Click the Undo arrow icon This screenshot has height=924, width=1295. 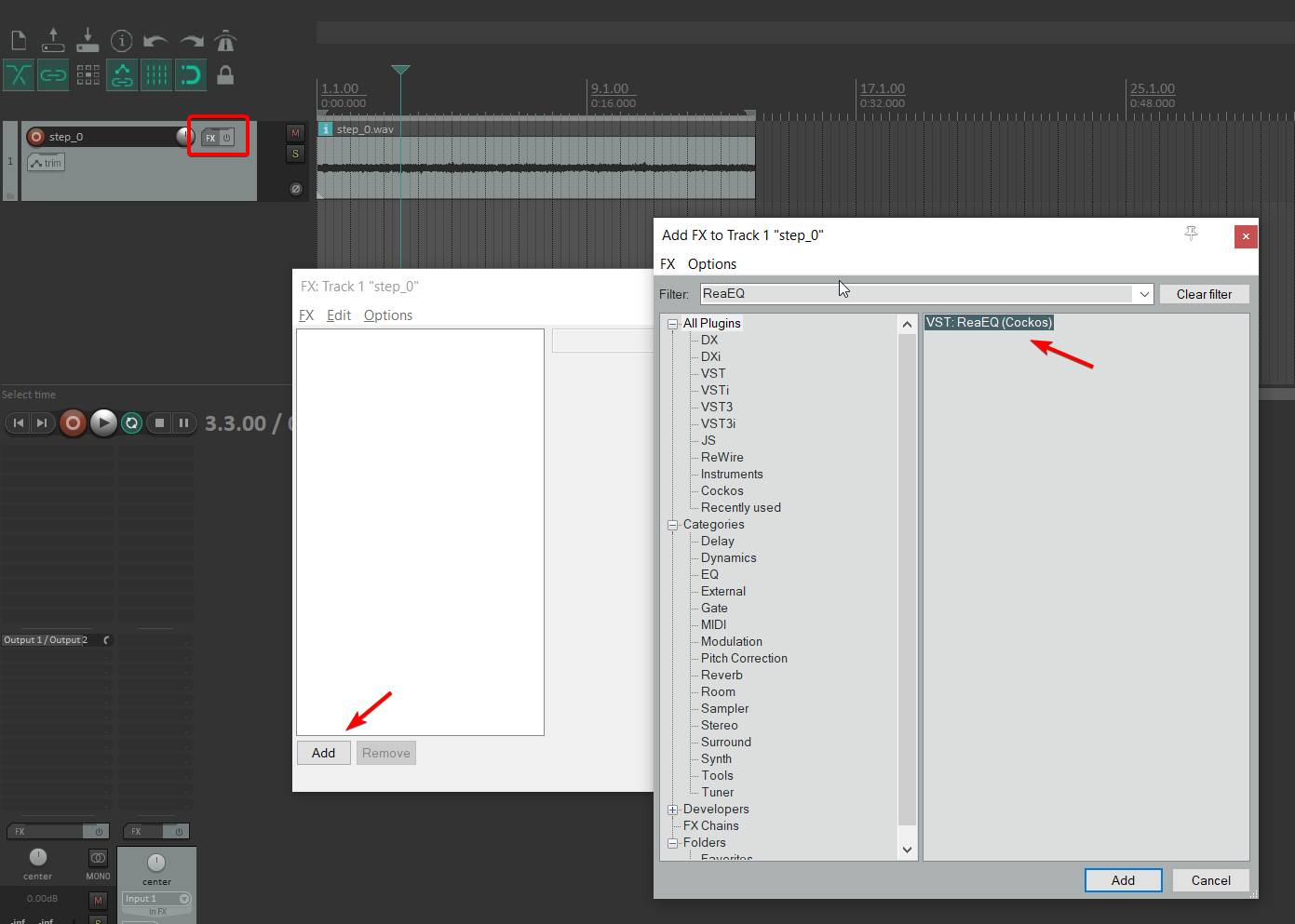tap(156, 40)
